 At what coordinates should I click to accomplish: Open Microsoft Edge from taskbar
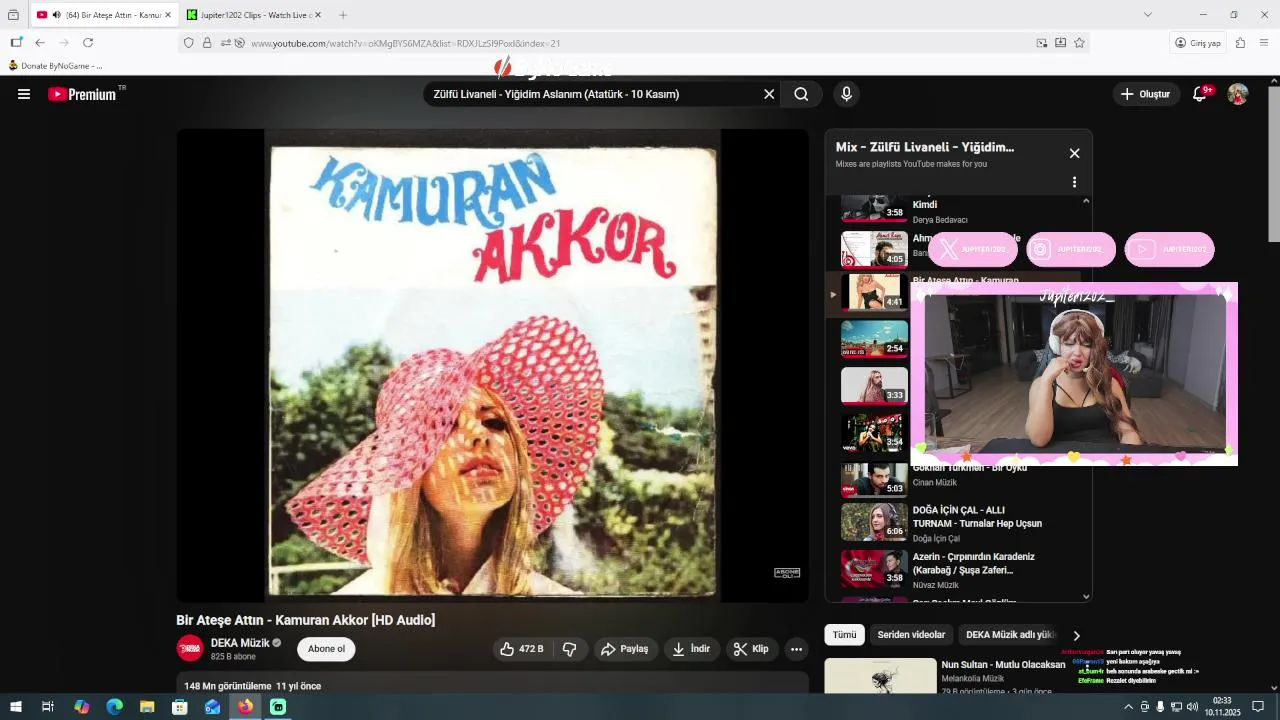coord(114,707)
